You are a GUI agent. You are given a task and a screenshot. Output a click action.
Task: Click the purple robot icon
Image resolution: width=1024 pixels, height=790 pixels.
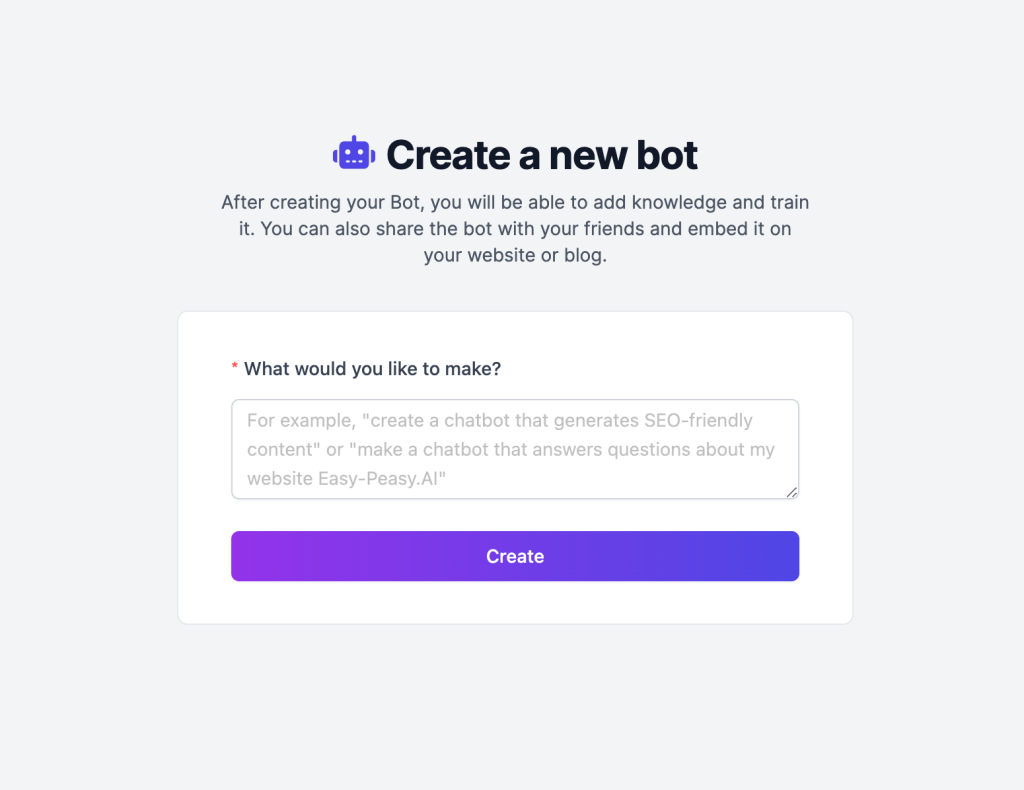[354, 154]
